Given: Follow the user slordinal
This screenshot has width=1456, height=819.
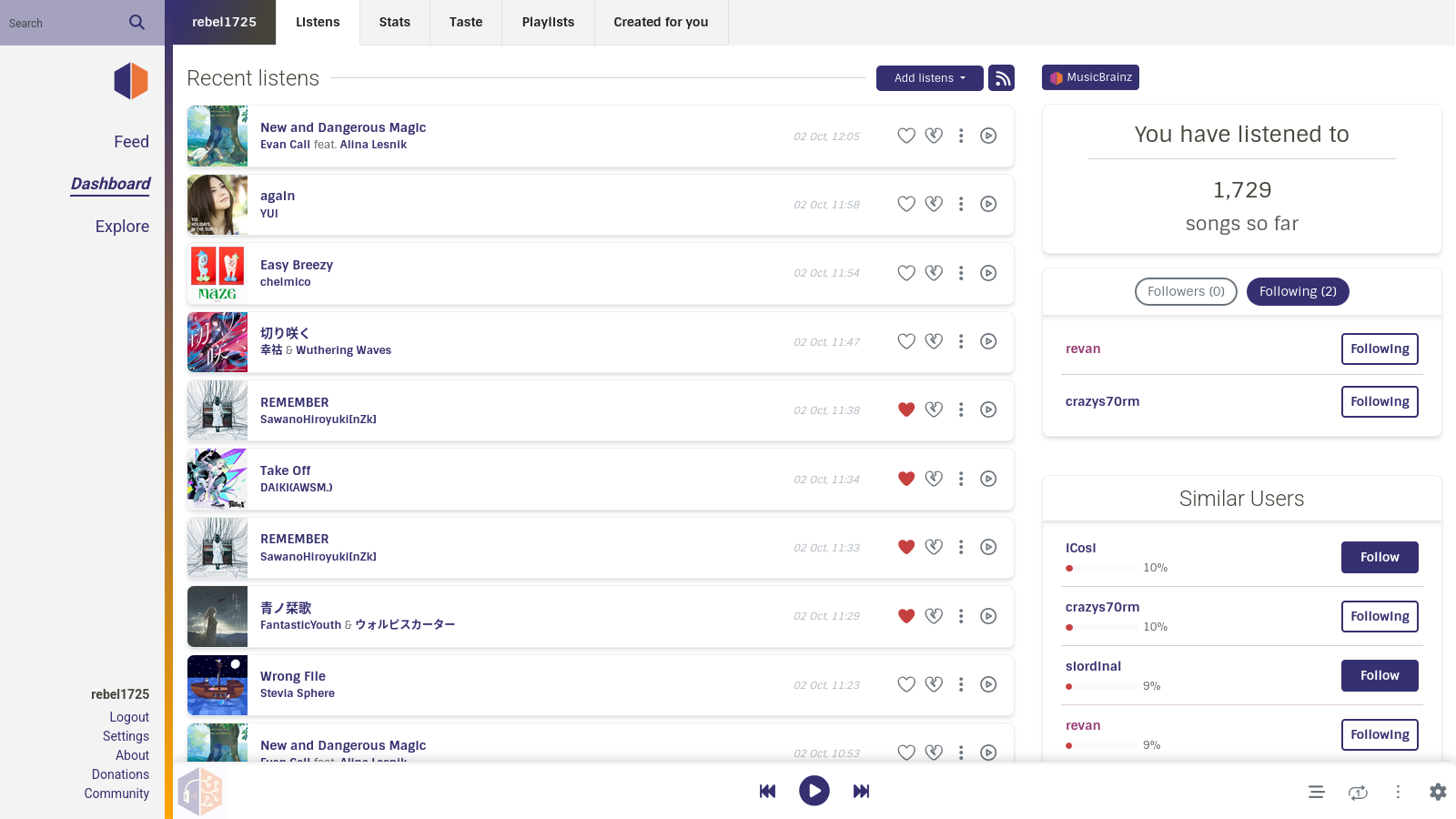Looking at the screenshot, I should [x=1380, y=675].
